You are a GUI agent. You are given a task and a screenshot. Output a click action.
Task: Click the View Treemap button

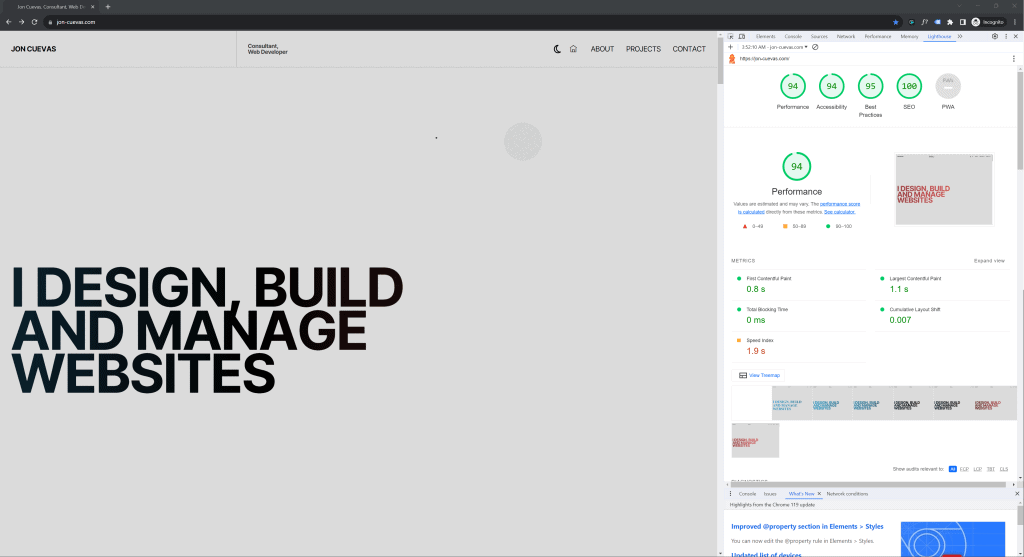(x=759, y=375)
